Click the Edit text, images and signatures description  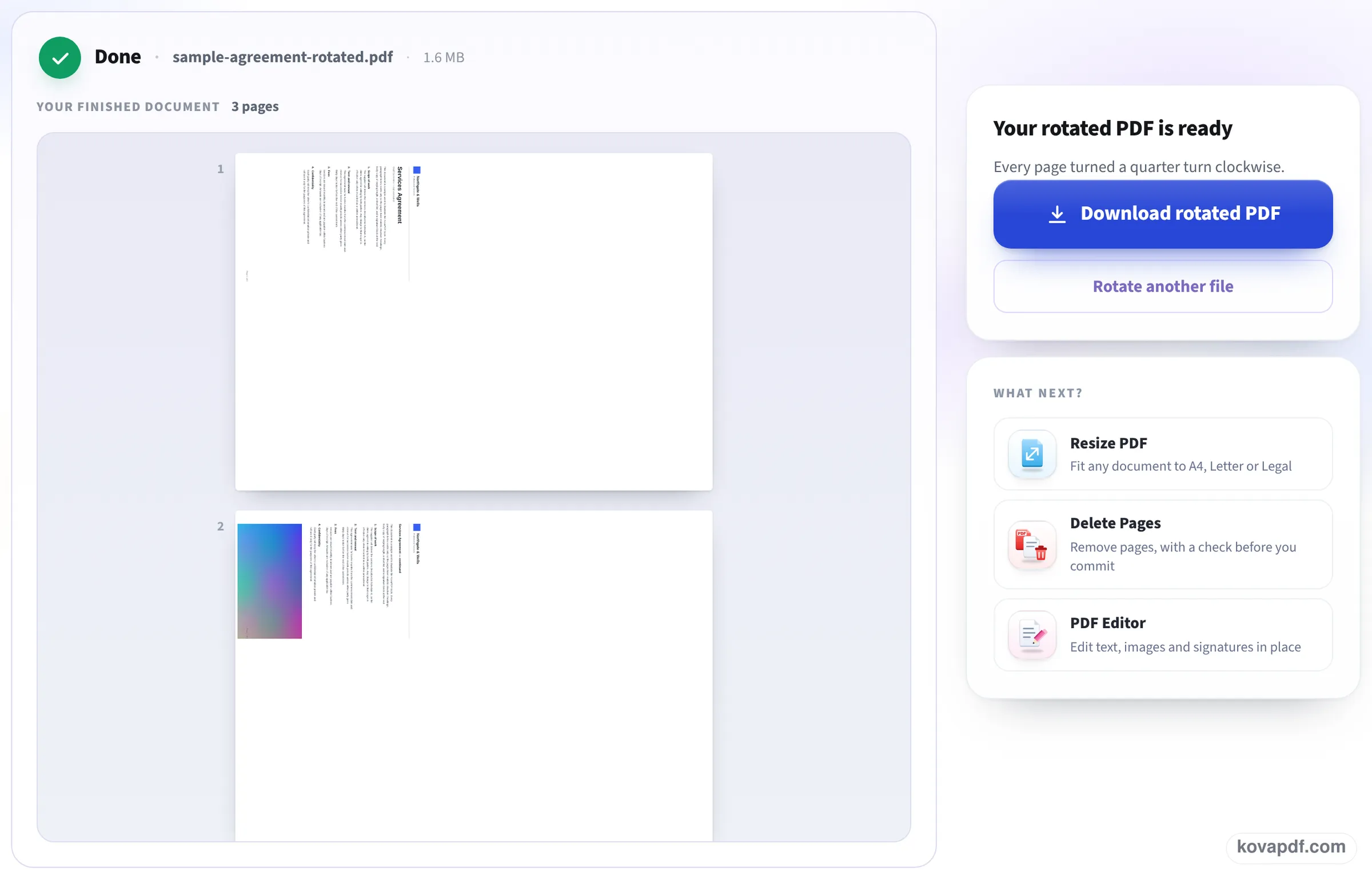click(x=1185, y=647)
